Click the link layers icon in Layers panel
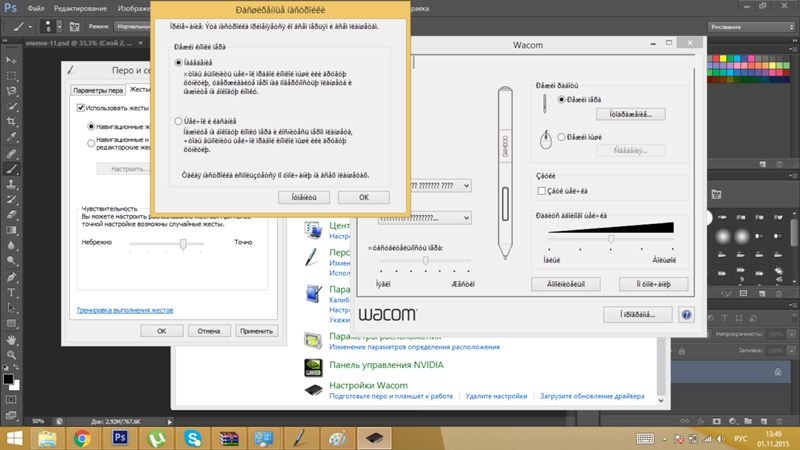Image resolution: width=800 pixels, height=450 pixels. coord(685,421)
